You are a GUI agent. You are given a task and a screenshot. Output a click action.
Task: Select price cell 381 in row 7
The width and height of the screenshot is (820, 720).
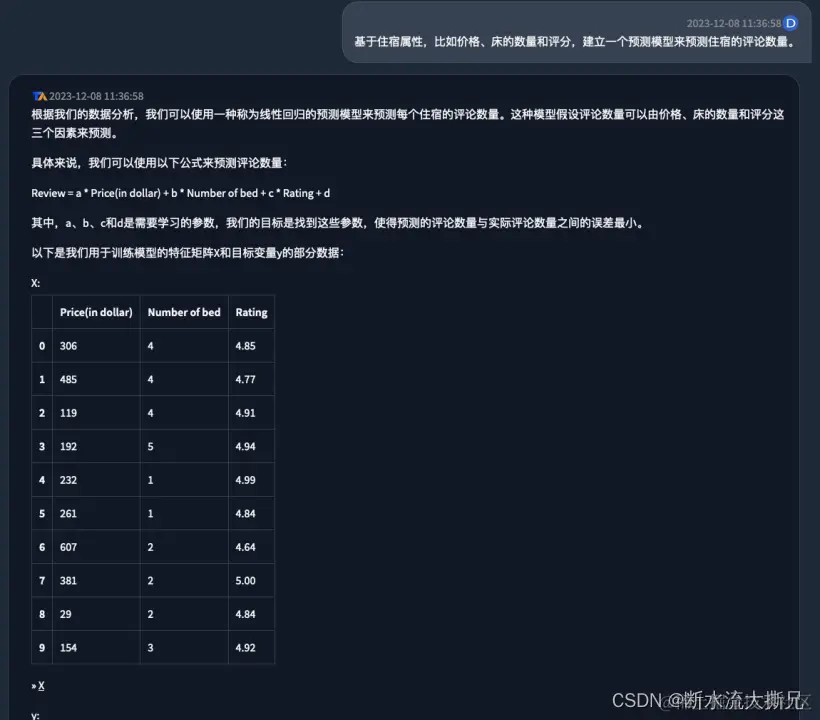pyautogui.click(x=96, y=580)
